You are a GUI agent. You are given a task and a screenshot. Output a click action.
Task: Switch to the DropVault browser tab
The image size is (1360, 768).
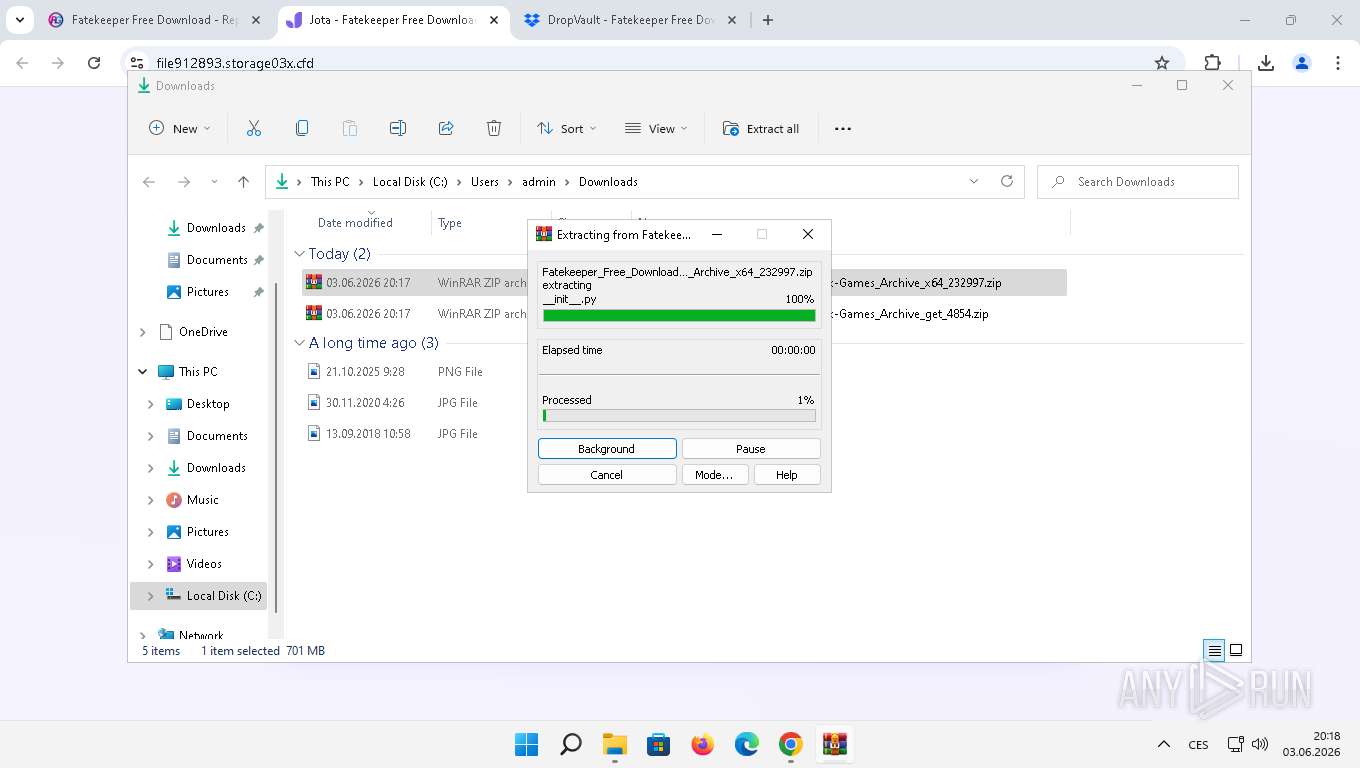tap(632, 20)
